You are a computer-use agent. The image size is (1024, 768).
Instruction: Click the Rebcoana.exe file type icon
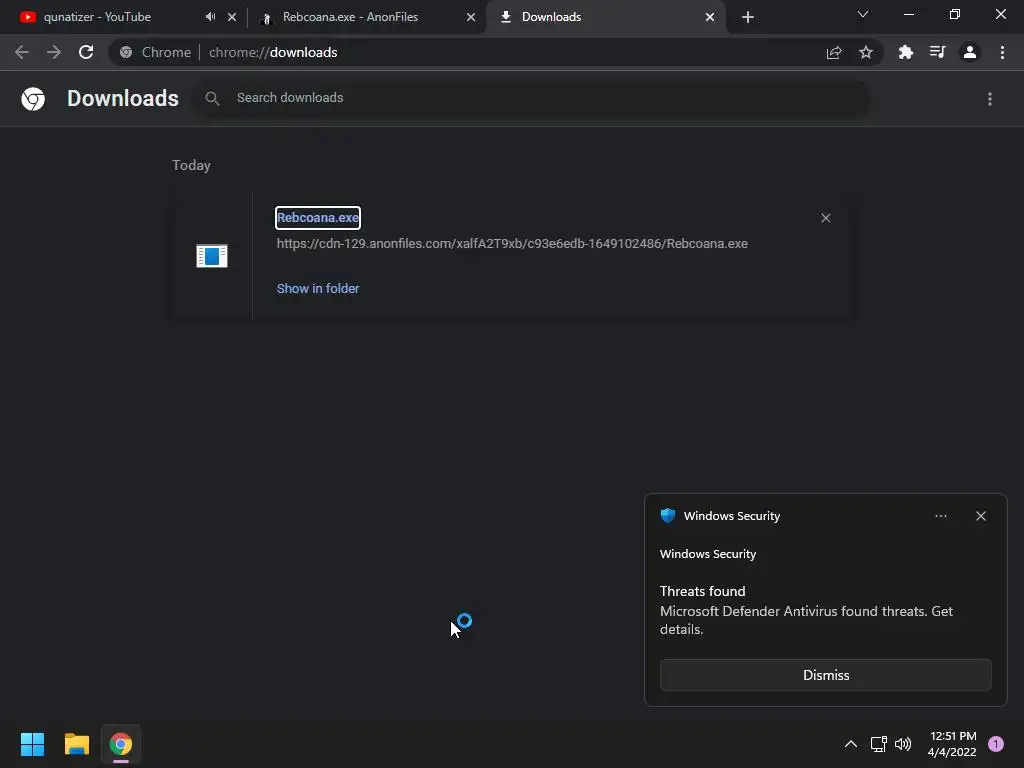coord(212,256)
